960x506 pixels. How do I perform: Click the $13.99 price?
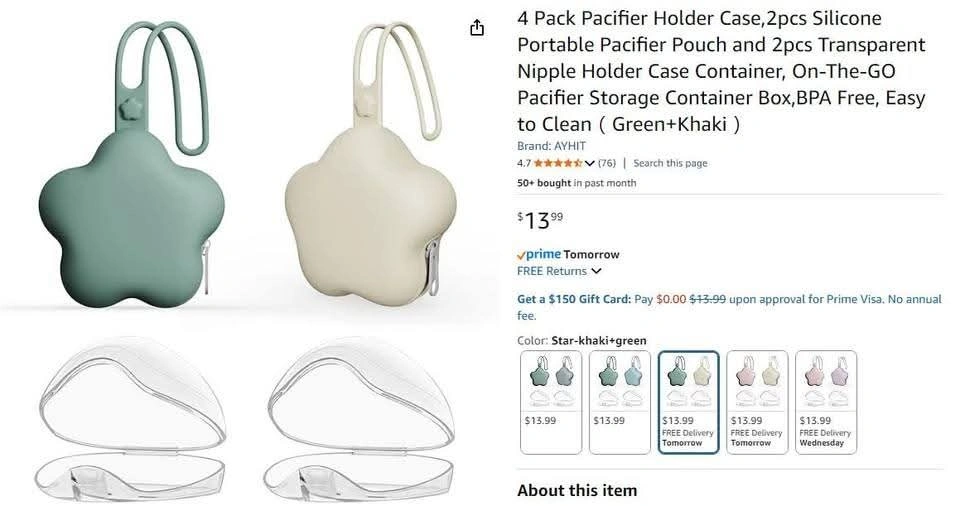click(540, 221)
